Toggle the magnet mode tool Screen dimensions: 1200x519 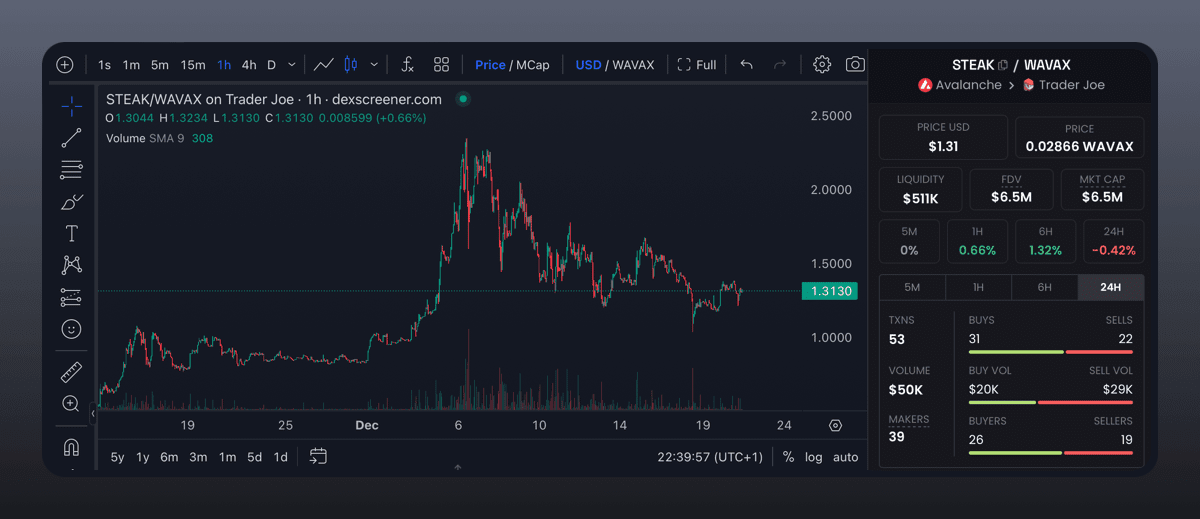[71, 446]
